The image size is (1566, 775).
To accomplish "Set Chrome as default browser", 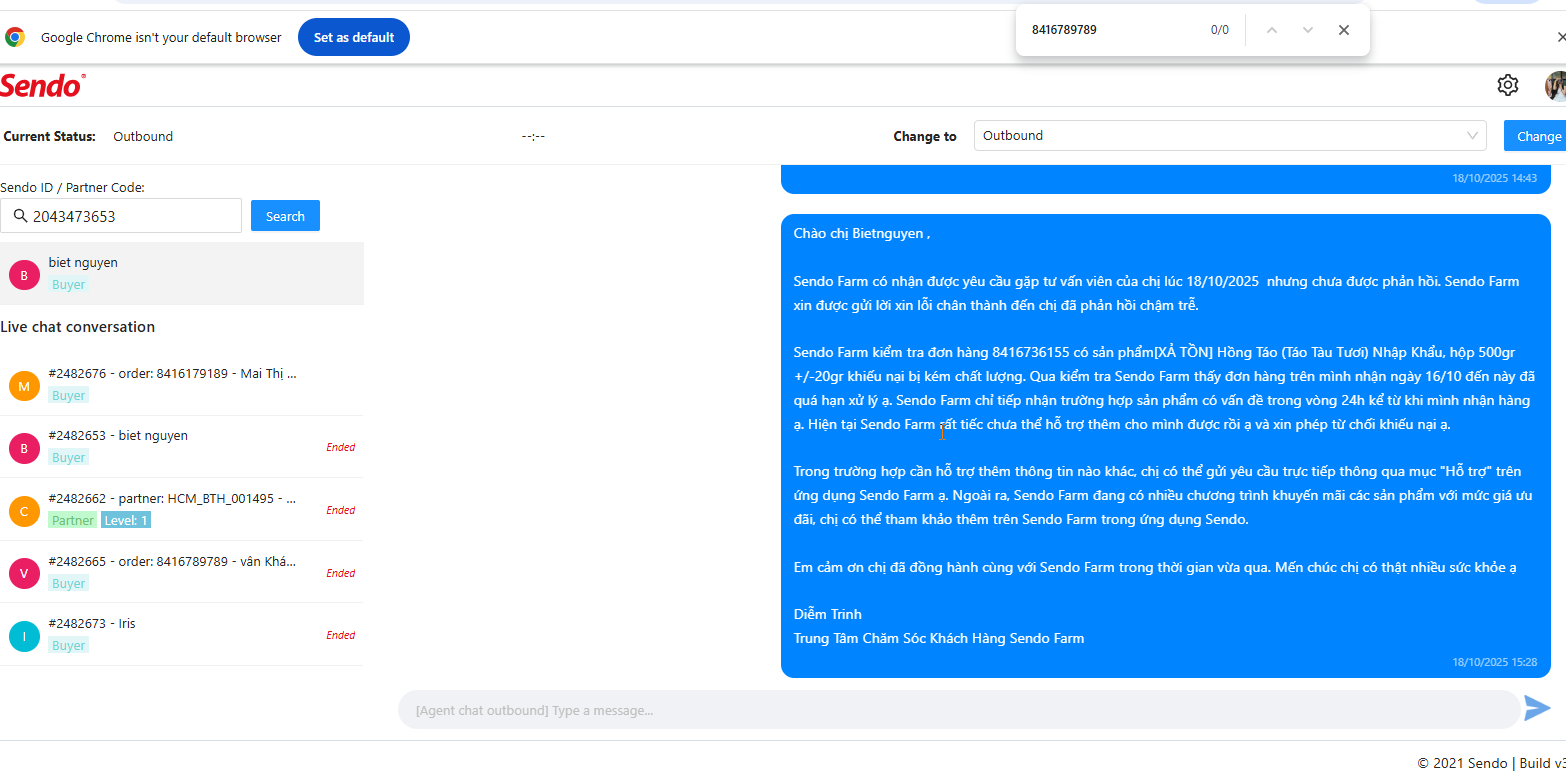I will coord(354,37).
